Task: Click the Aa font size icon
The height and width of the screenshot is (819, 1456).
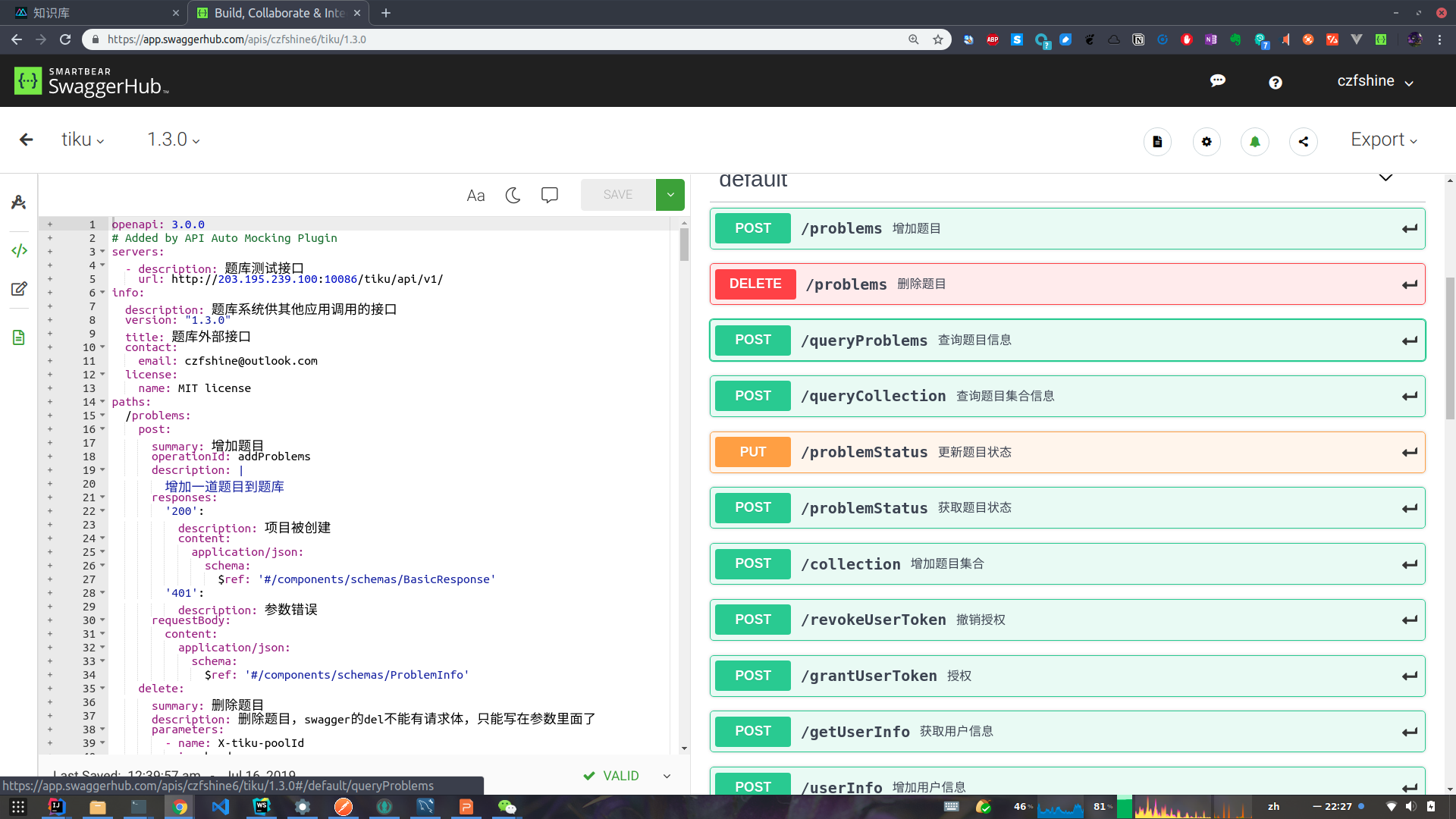Action: 475,196
